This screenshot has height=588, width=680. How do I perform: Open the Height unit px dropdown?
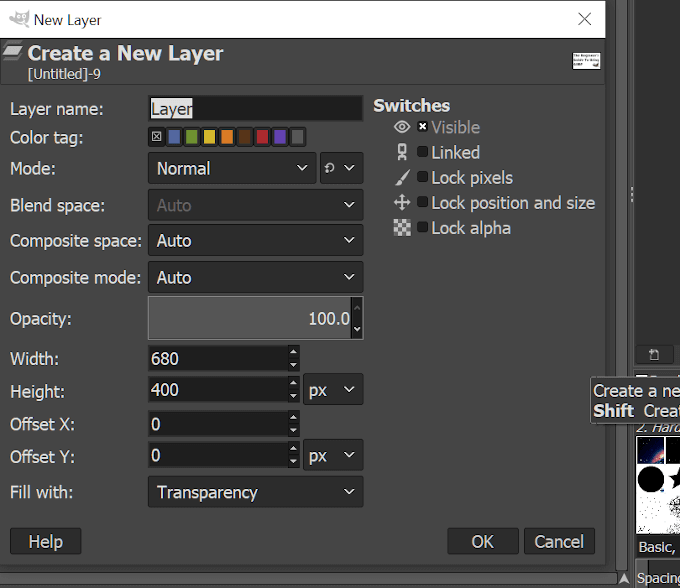(333, 390)
